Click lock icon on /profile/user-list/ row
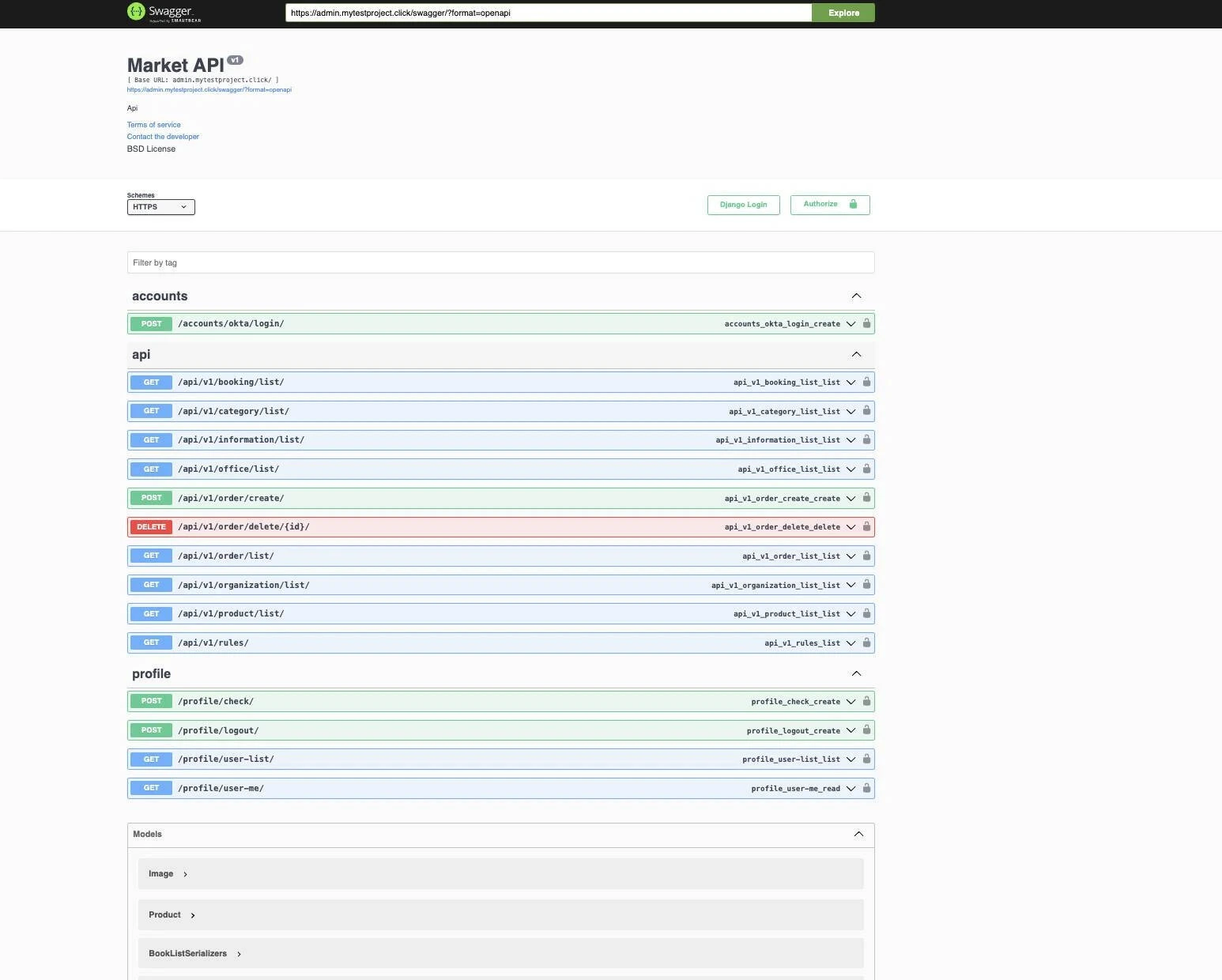 coord(866,759)
